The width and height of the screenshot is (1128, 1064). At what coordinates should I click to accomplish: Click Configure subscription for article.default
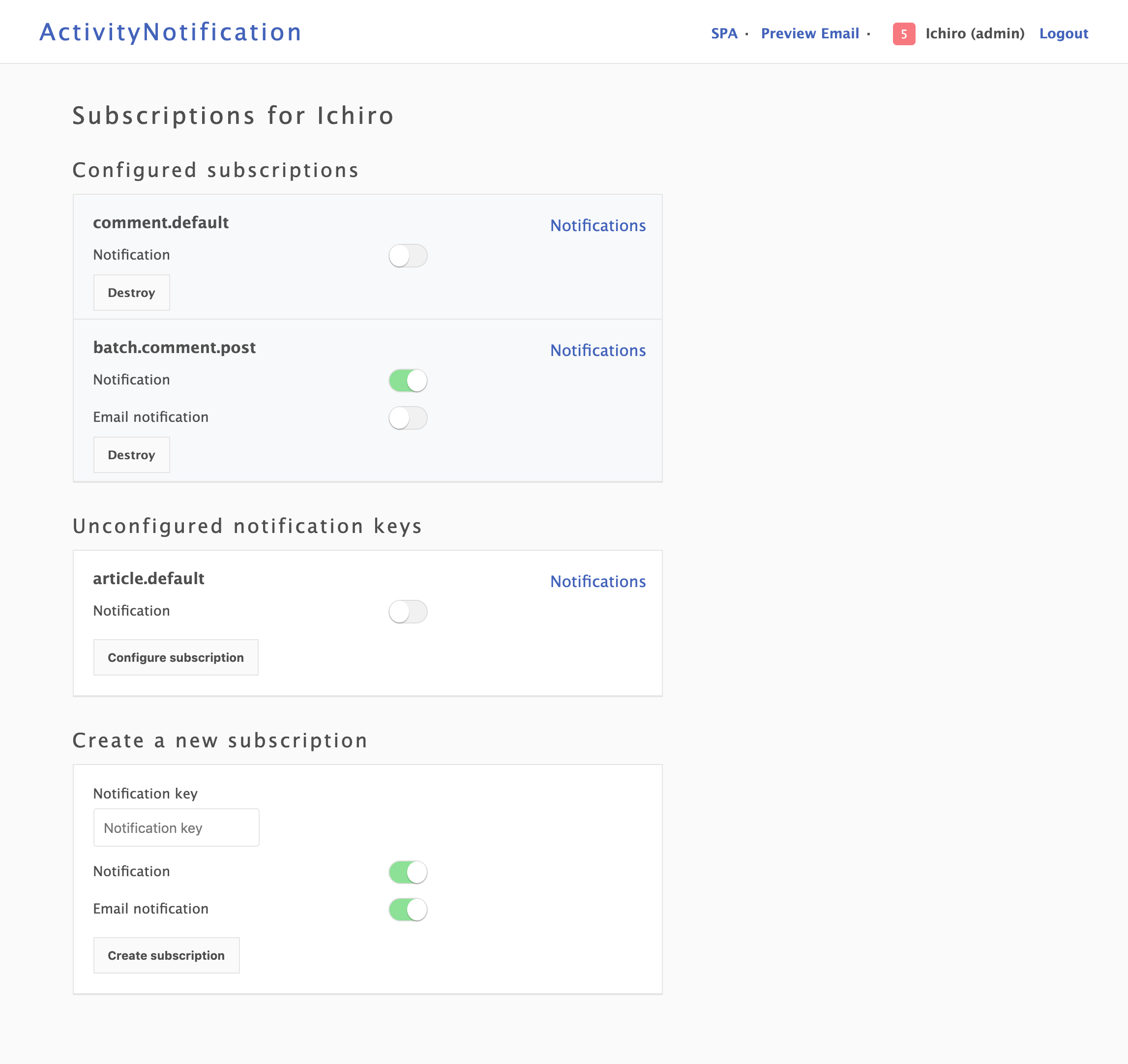pos(176,658)
